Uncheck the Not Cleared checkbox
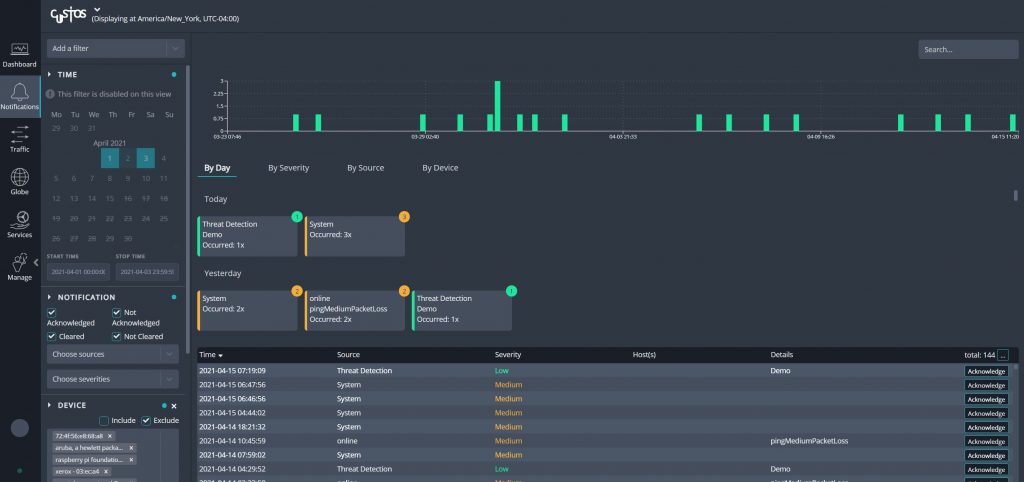Viewport: 1024px width, 482px height. pos(116,337)
